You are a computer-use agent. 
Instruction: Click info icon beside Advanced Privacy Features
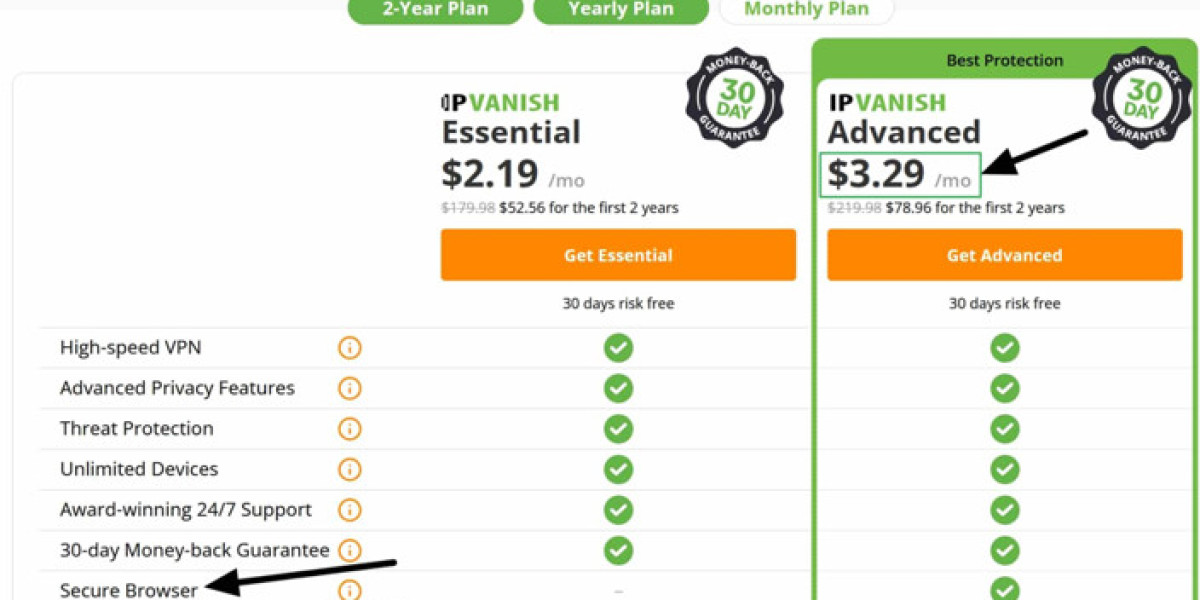click(349, 388)
